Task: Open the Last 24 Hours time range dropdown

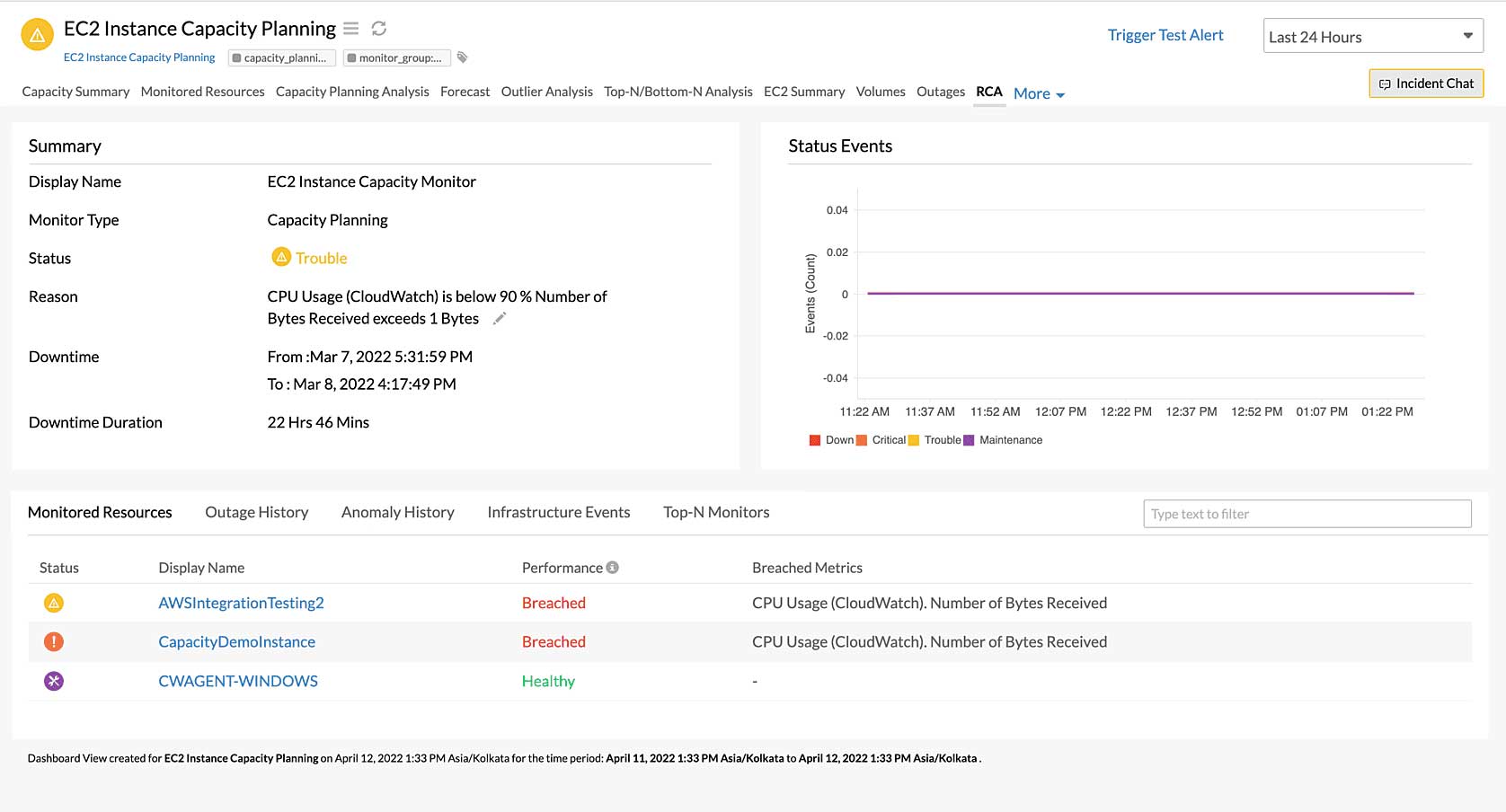Action: tap(1372, 36)
